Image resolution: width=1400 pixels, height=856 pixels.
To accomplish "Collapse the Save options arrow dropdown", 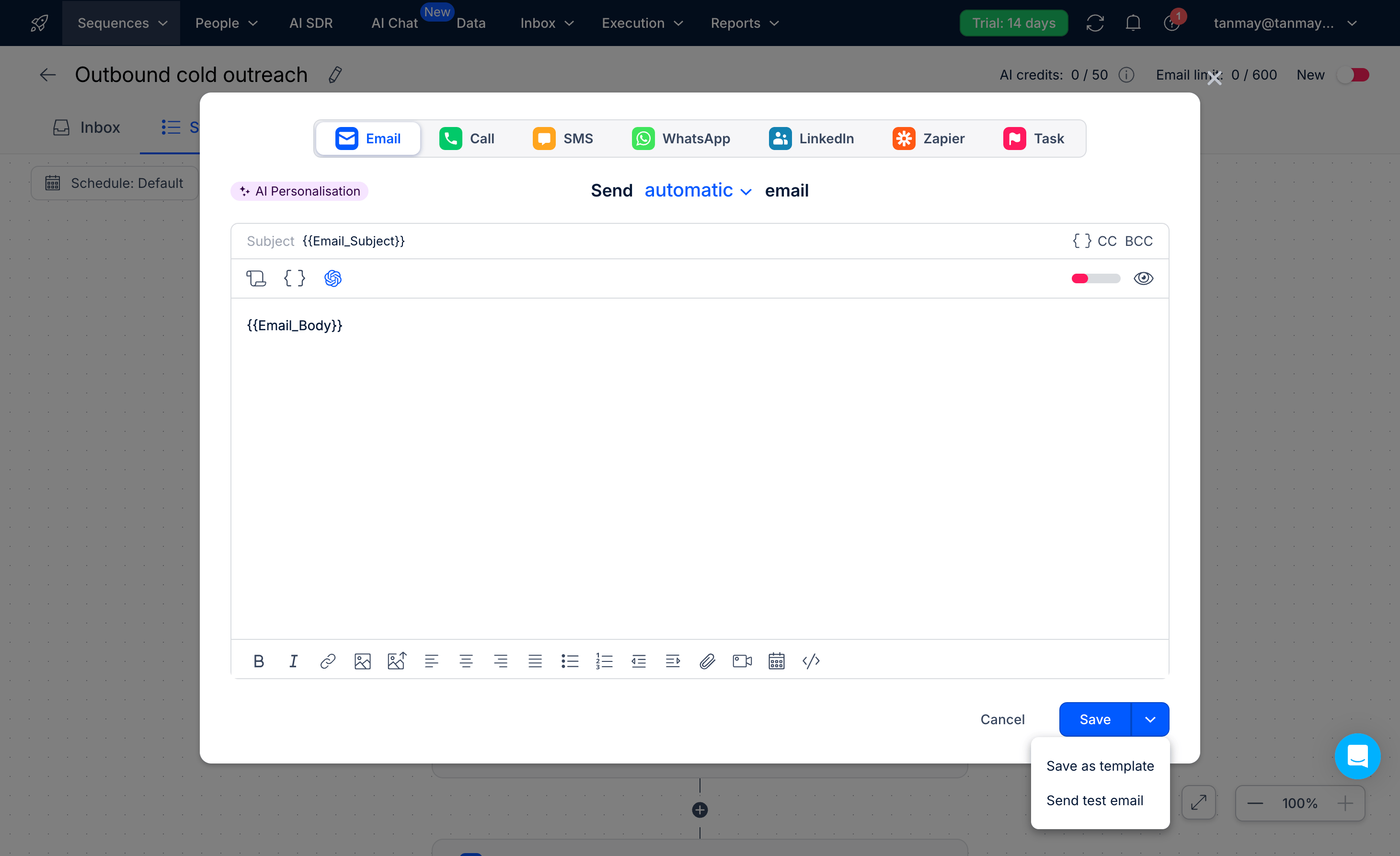I will (1150, 719).
